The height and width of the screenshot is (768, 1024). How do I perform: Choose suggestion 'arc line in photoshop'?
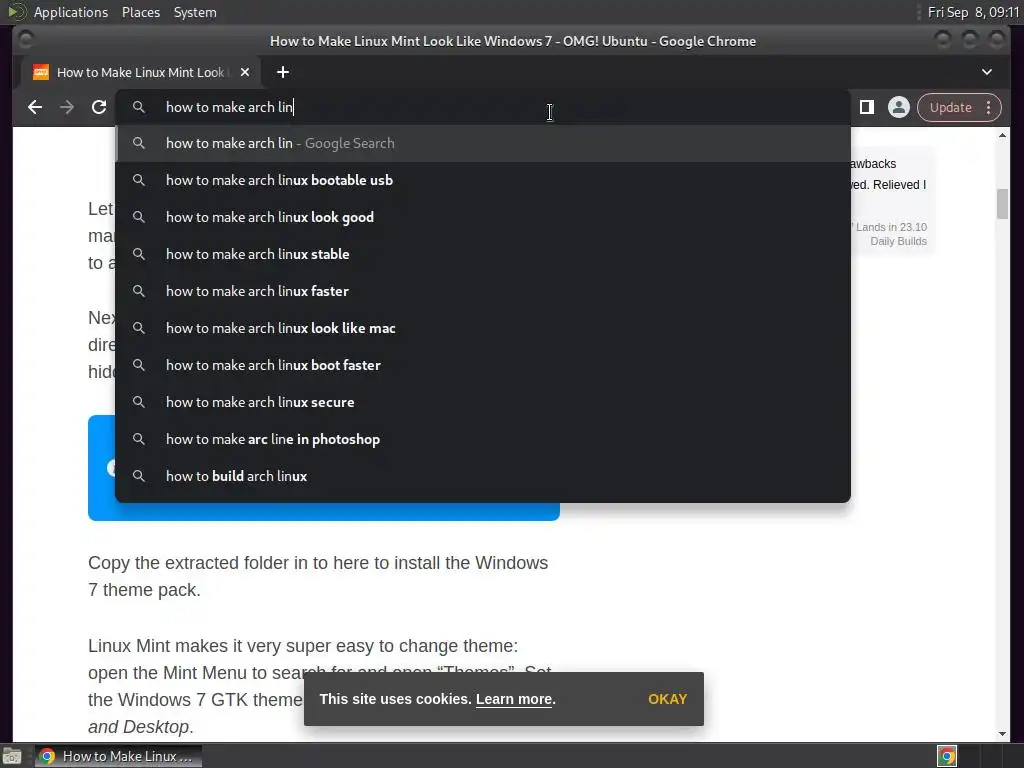[x=483, y=440]
